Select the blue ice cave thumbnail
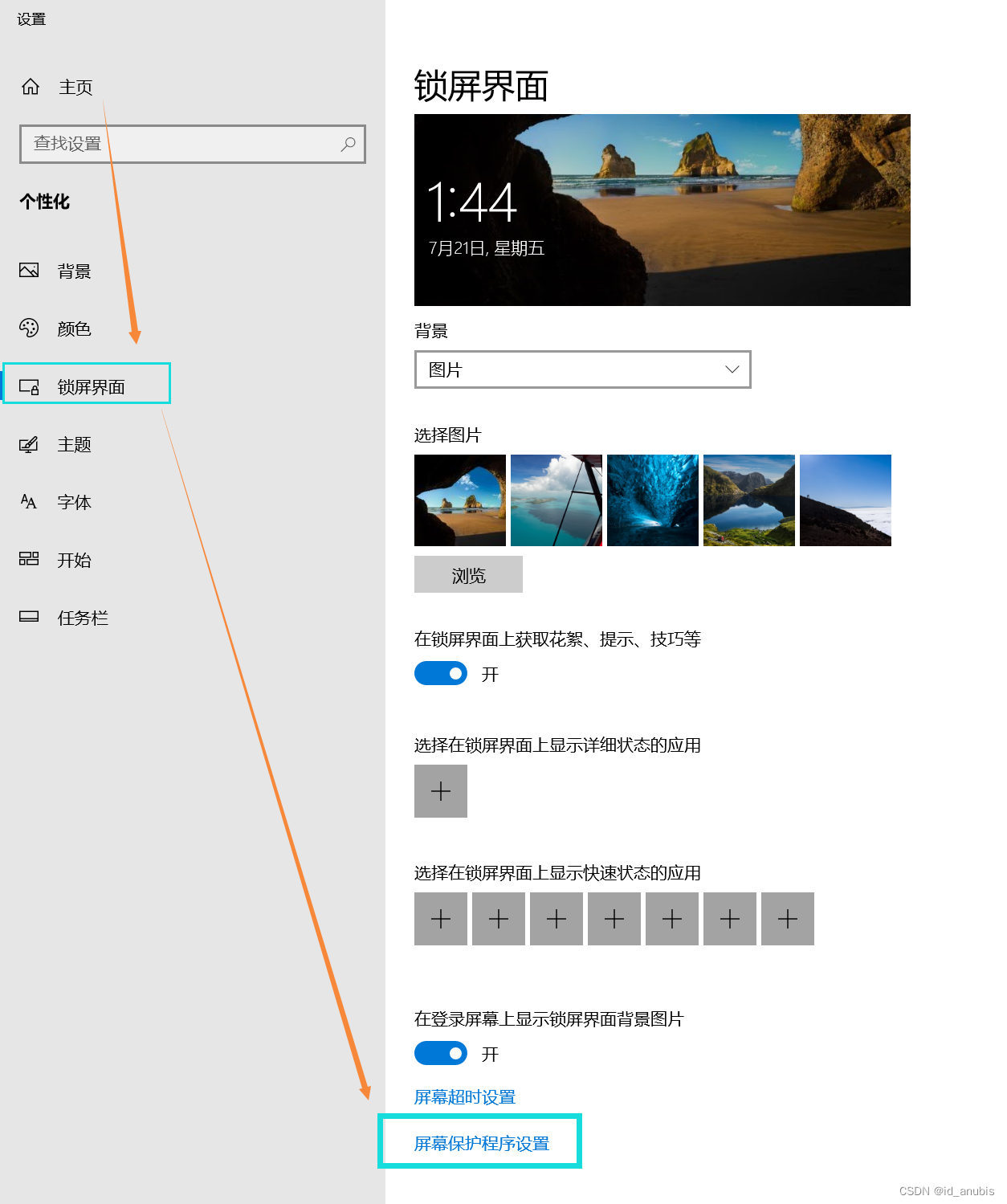The height and width of the screenshot is (1204, 1007). pyautogui.click(x=653, y=500)
